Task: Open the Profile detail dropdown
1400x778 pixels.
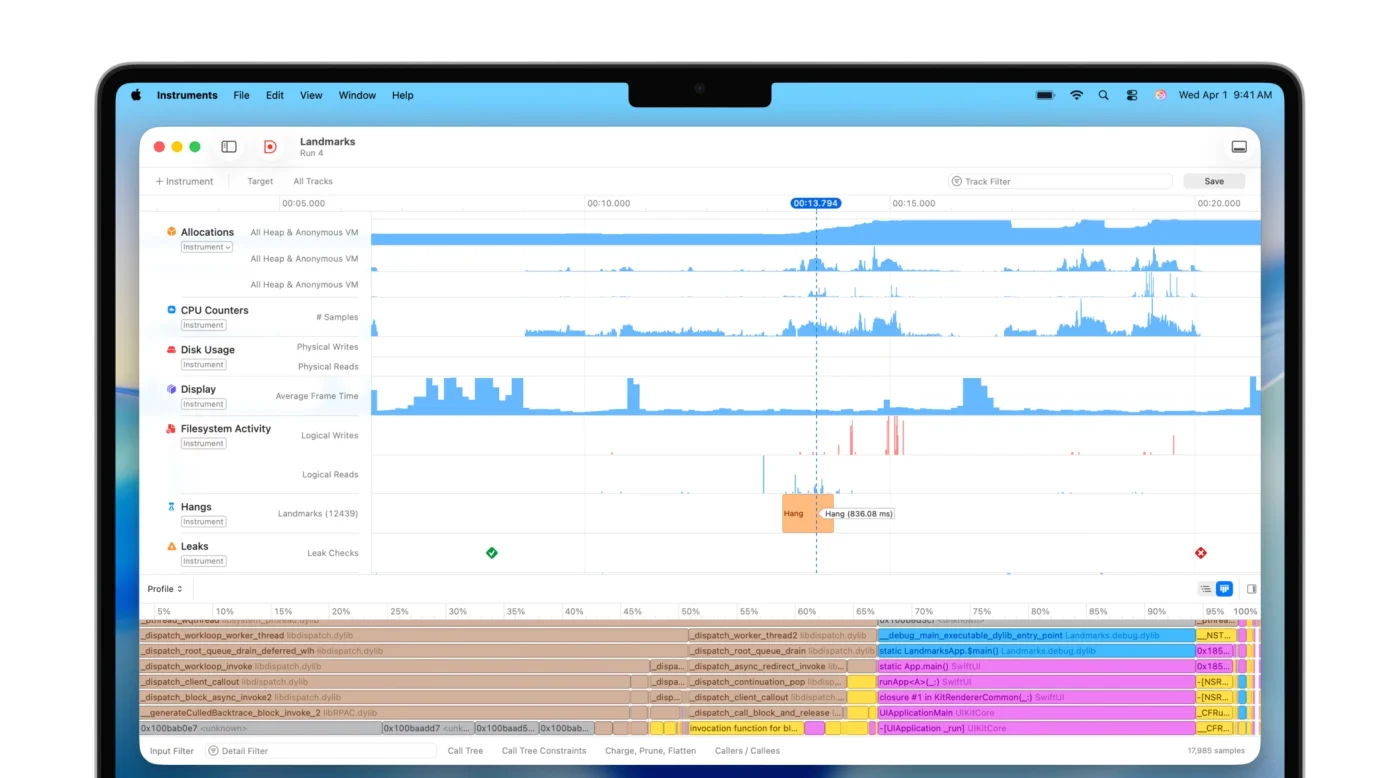Action: 165,589
